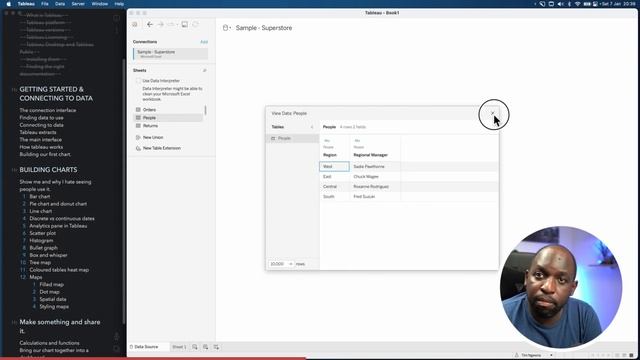
Task: Click the new worksheet icon
Action: pos(195,347)
